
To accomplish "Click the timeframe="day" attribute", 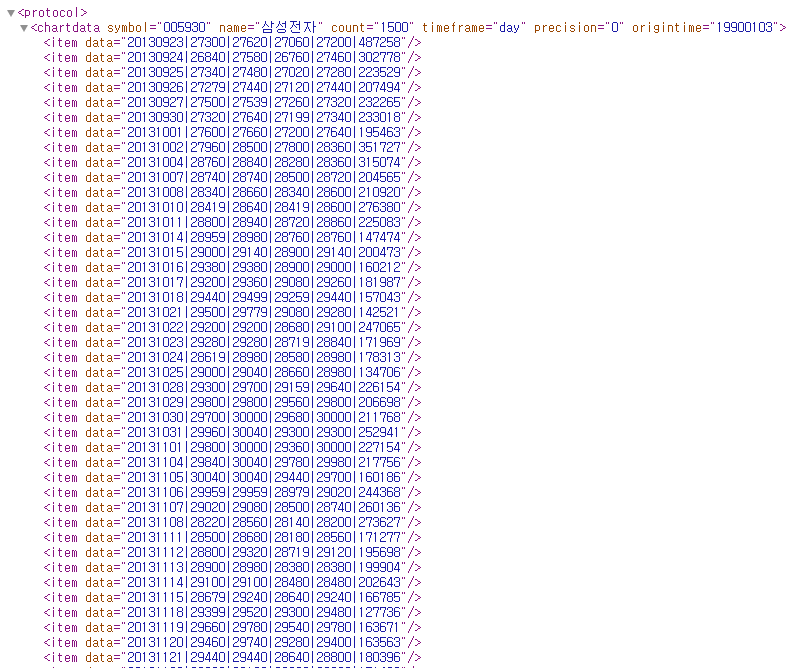I will (474, 28).
